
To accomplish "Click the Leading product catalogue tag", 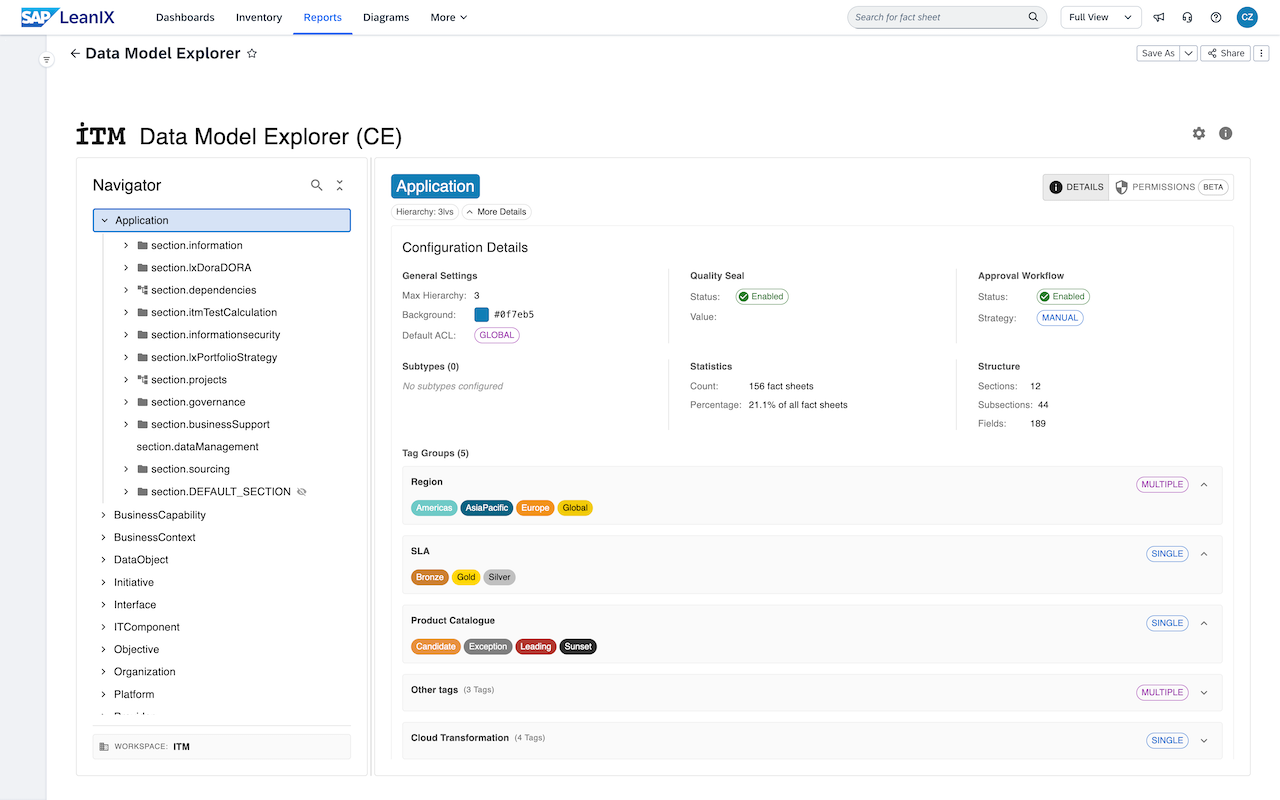I will coord(536,647).
